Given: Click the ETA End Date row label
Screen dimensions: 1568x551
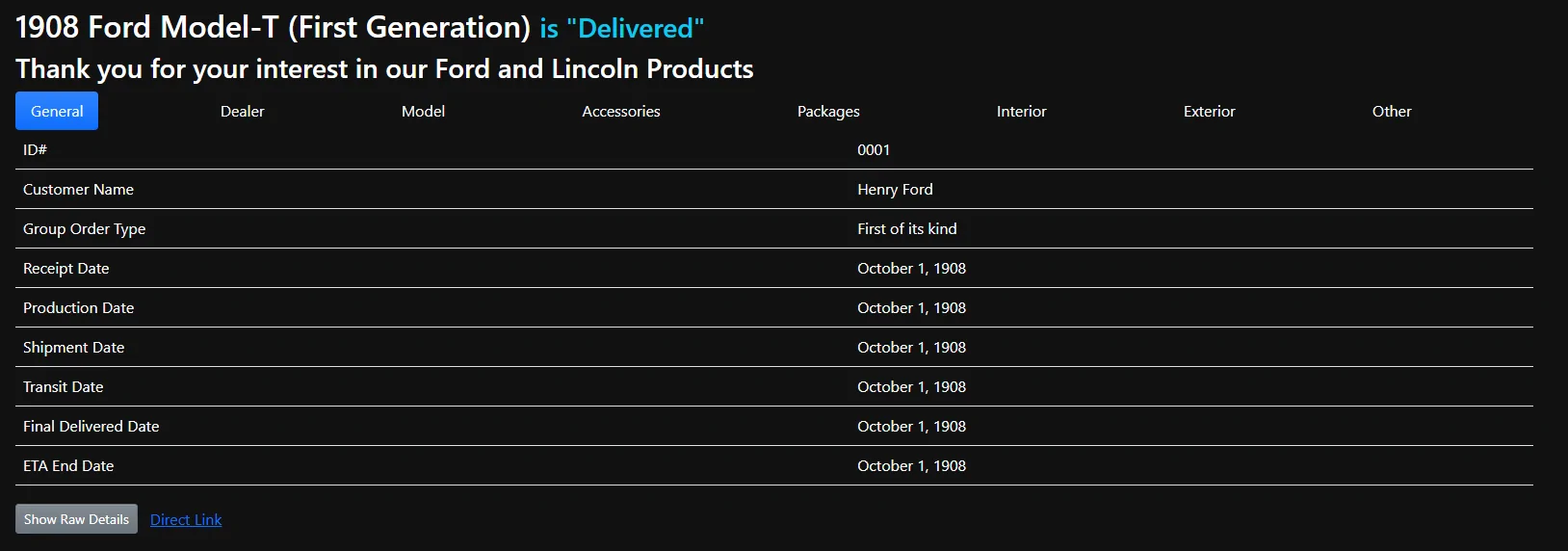Looking at the screenshot, I should coord(68,465).
